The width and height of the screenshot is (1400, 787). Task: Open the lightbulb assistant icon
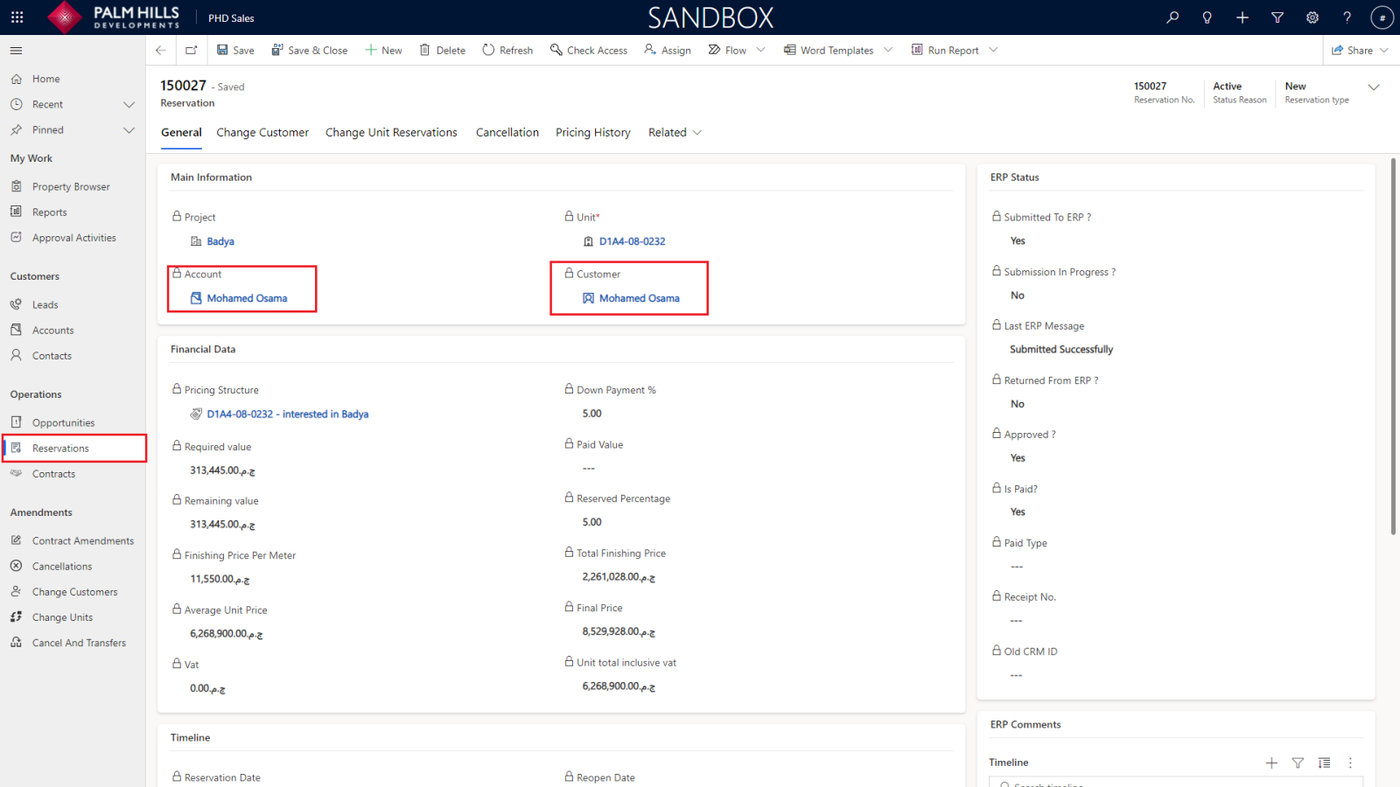click(x=1207, y=17)
